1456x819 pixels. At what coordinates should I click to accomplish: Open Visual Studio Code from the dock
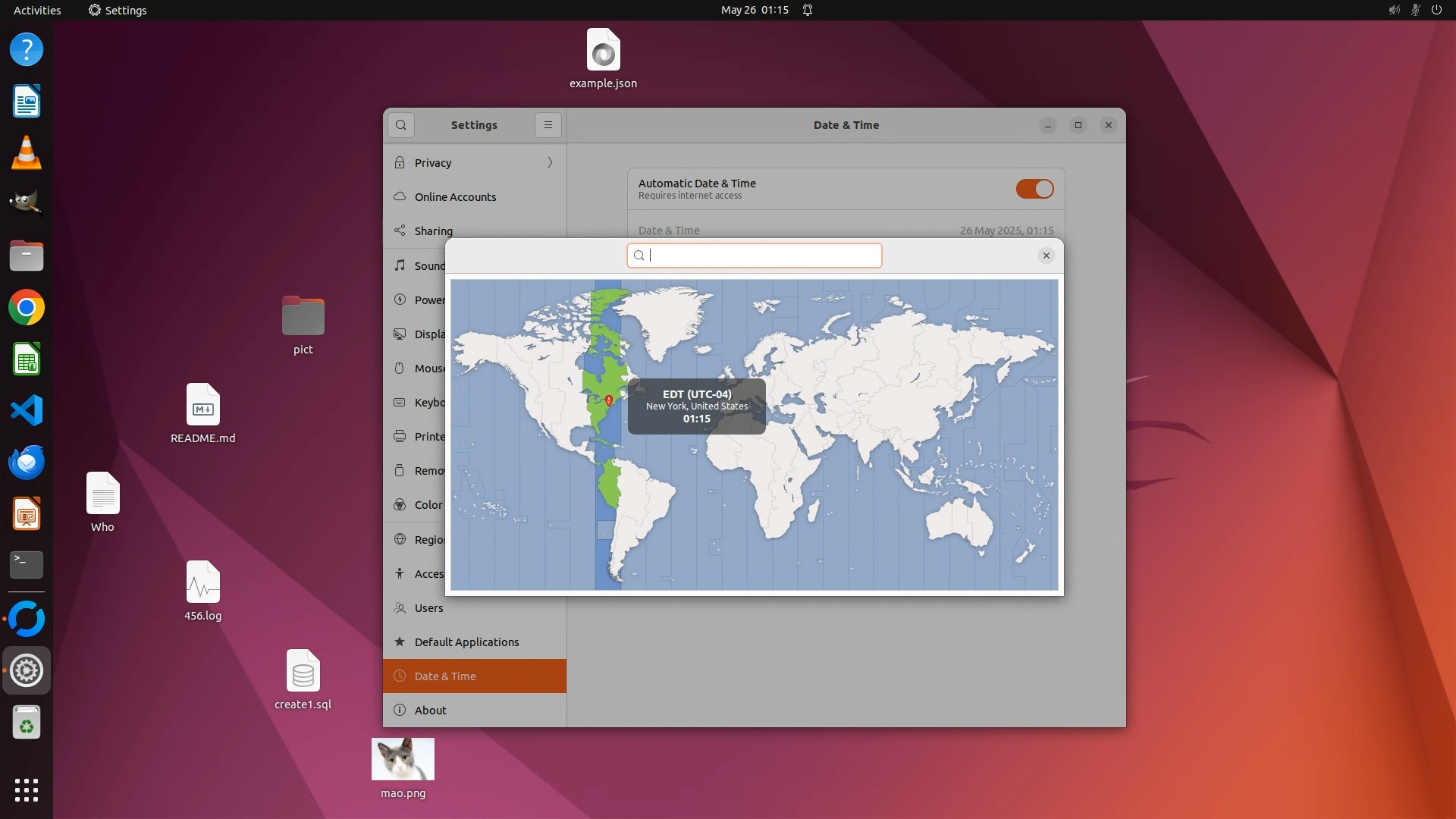[x=27, y=411]
